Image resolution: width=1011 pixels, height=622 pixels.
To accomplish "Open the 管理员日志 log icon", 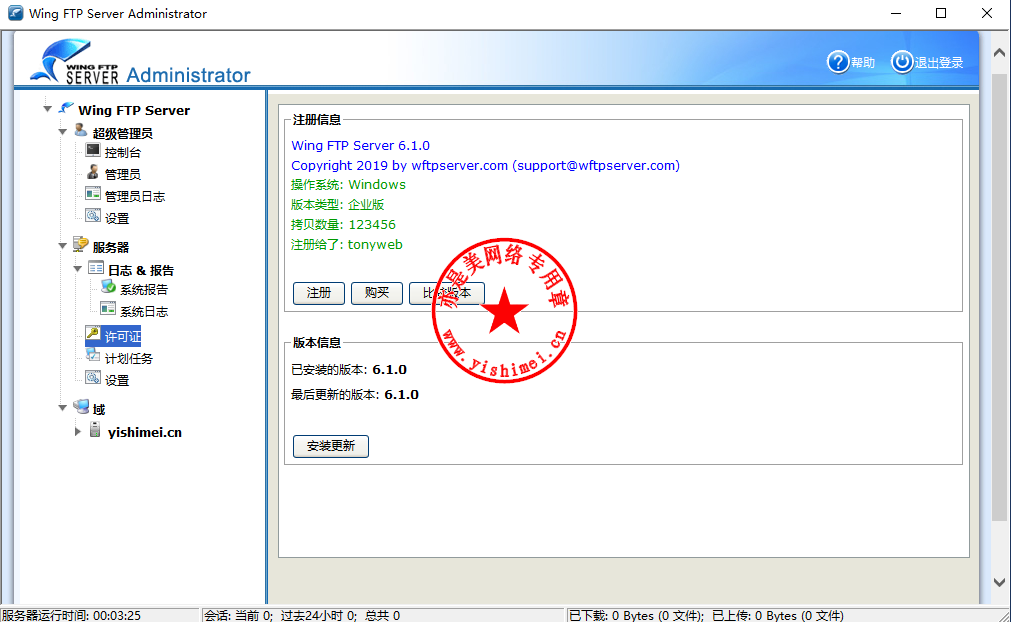I will pos(93,194).
